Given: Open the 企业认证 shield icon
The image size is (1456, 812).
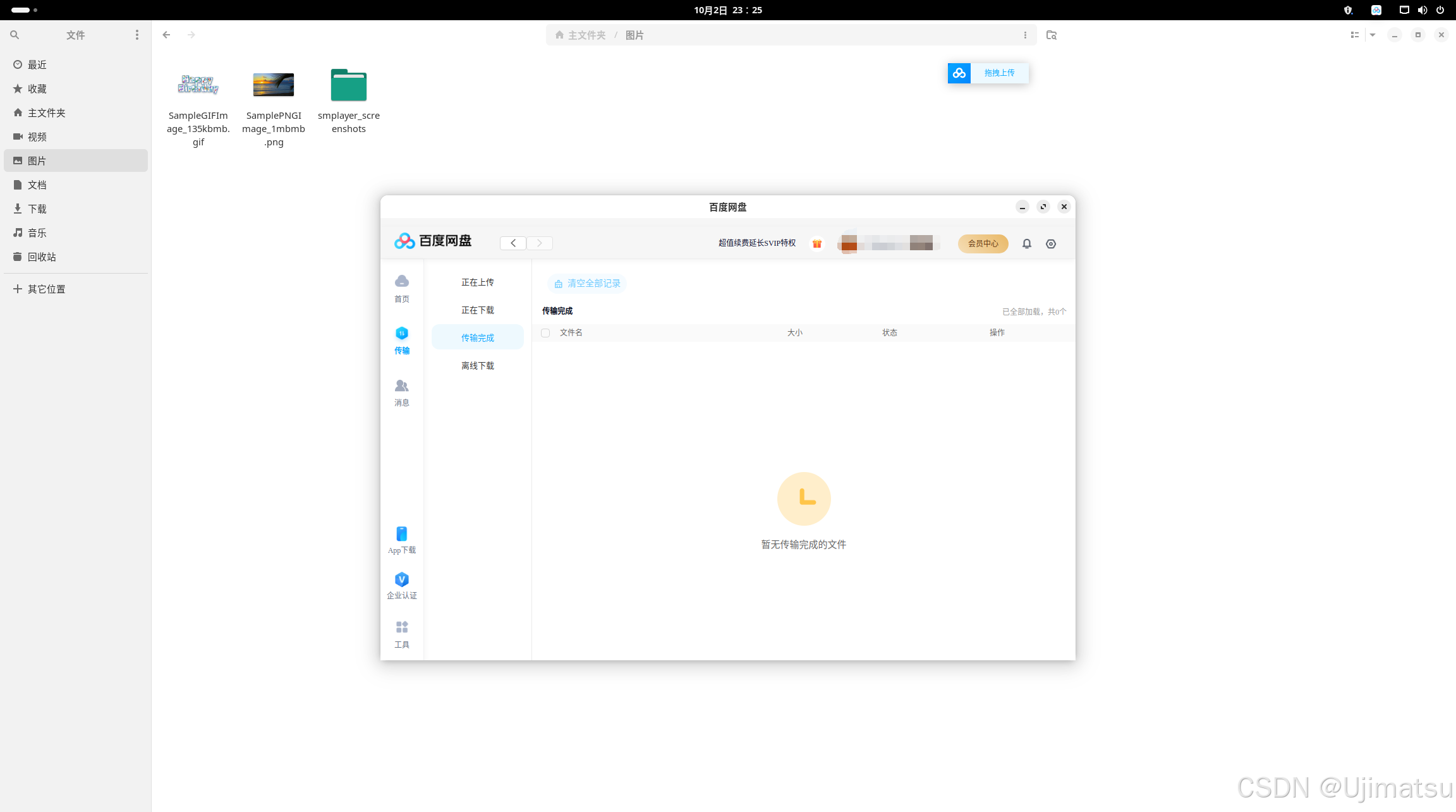Looking at the screenshot, I should click(x=401, y=579).
